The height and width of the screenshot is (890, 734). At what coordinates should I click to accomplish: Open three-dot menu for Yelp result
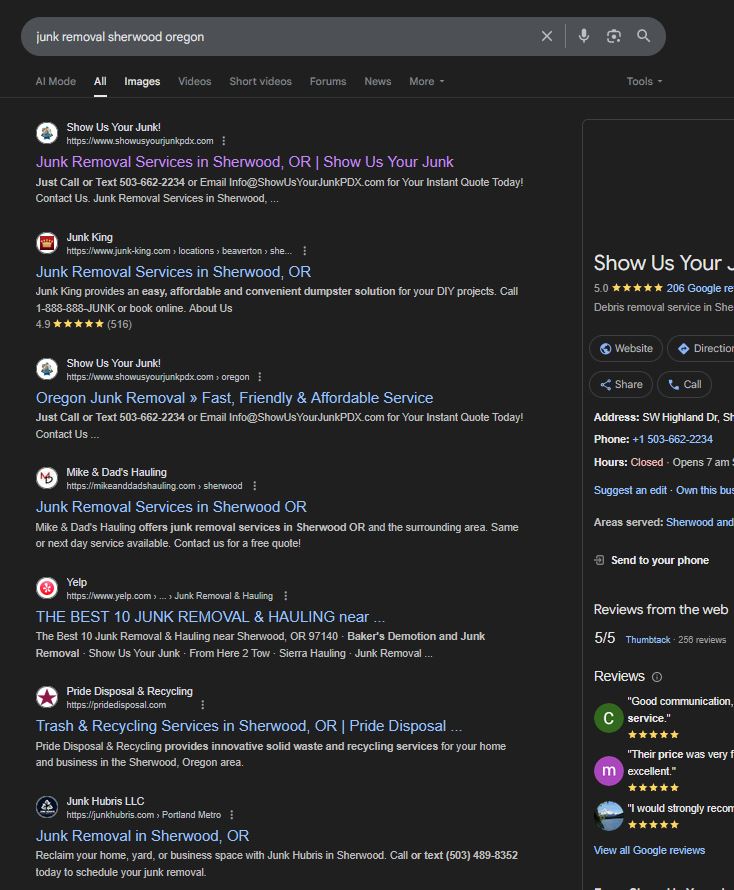(286, 596)
